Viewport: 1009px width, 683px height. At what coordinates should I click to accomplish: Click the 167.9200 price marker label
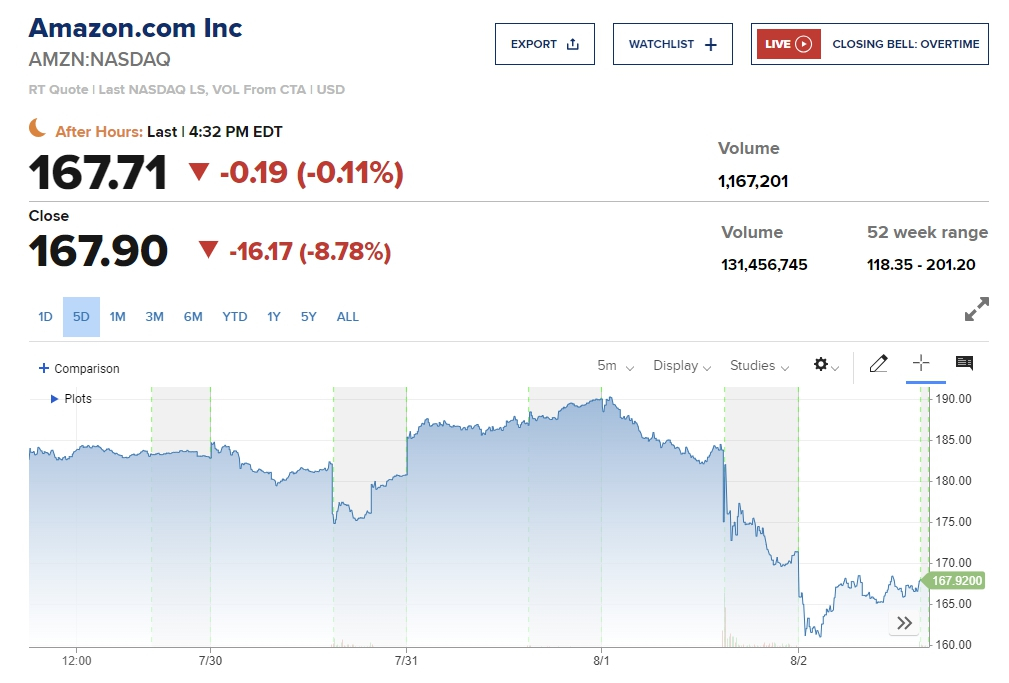tap(957, 580)
